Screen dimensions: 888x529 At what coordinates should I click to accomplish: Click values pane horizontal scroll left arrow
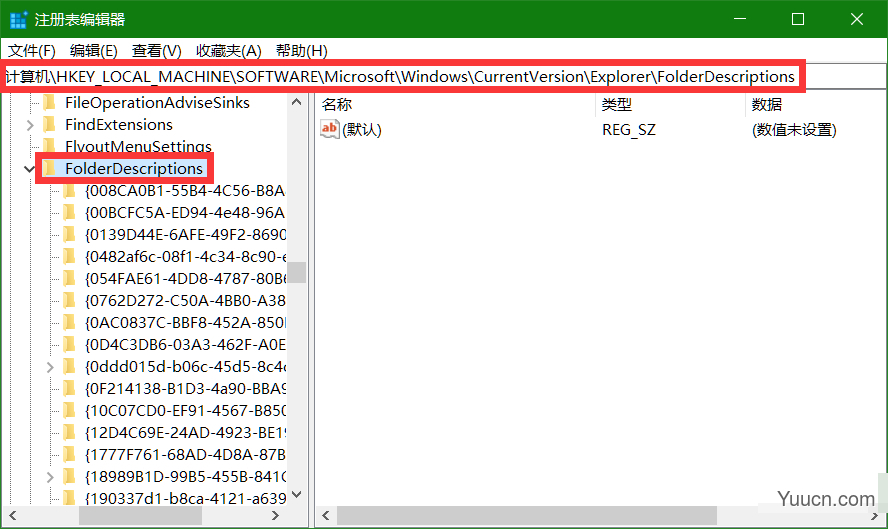point(326,515)
